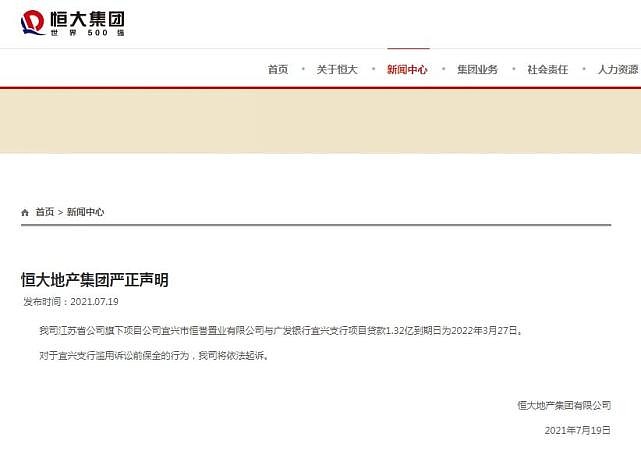641x451 pixels.
Task: Click the beige banner area
Action: [x=320, y=121]
